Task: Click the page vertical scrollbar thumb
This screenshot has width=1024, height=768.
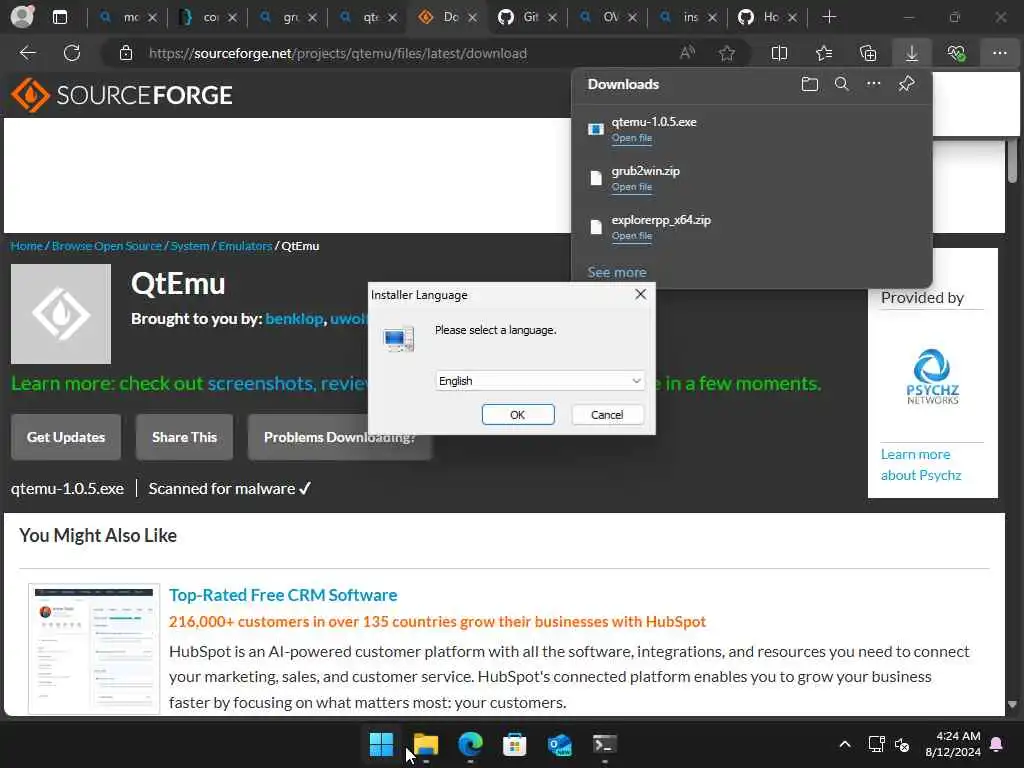Action: pos(1012,160)
